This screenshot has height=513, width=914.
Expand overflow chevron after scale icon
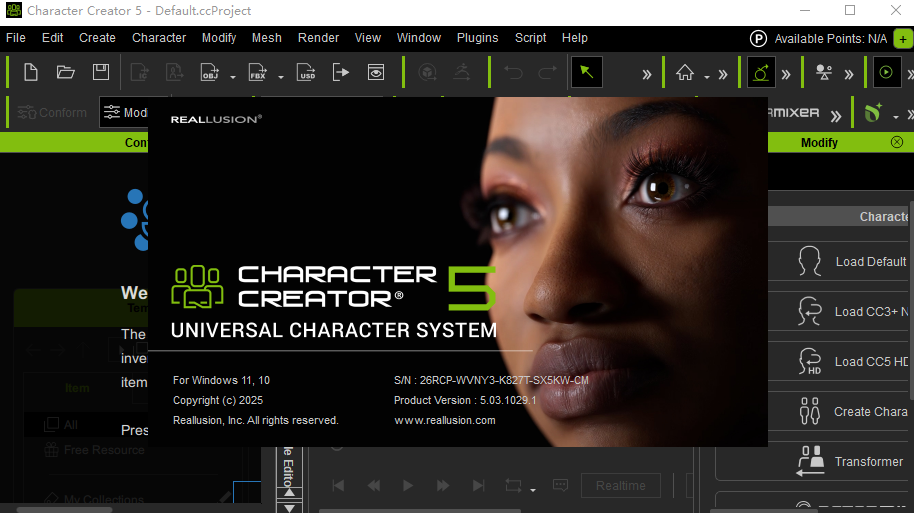click(x=849, y=74)
